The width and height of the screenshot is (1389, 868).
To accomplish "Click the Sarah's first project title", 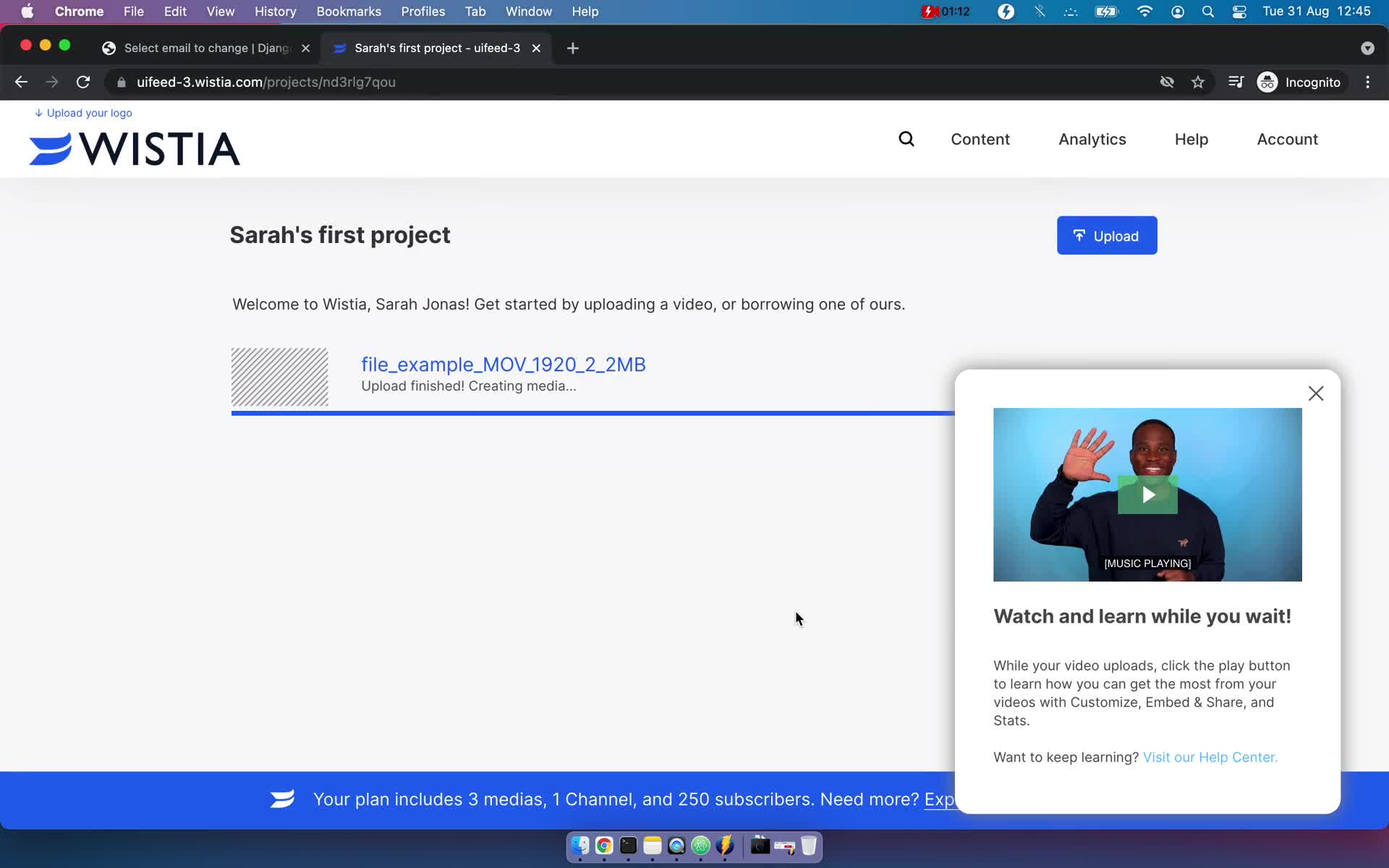I will [340, 235].
